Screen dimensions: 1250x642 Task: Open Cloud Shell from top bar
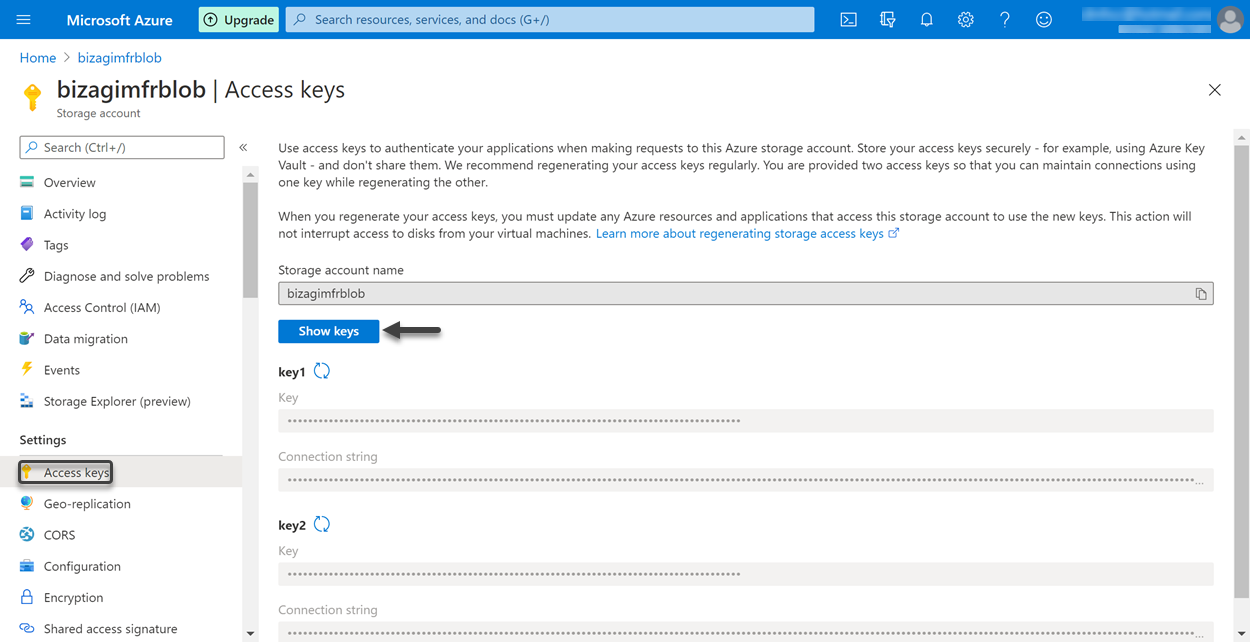click(848, 19)
